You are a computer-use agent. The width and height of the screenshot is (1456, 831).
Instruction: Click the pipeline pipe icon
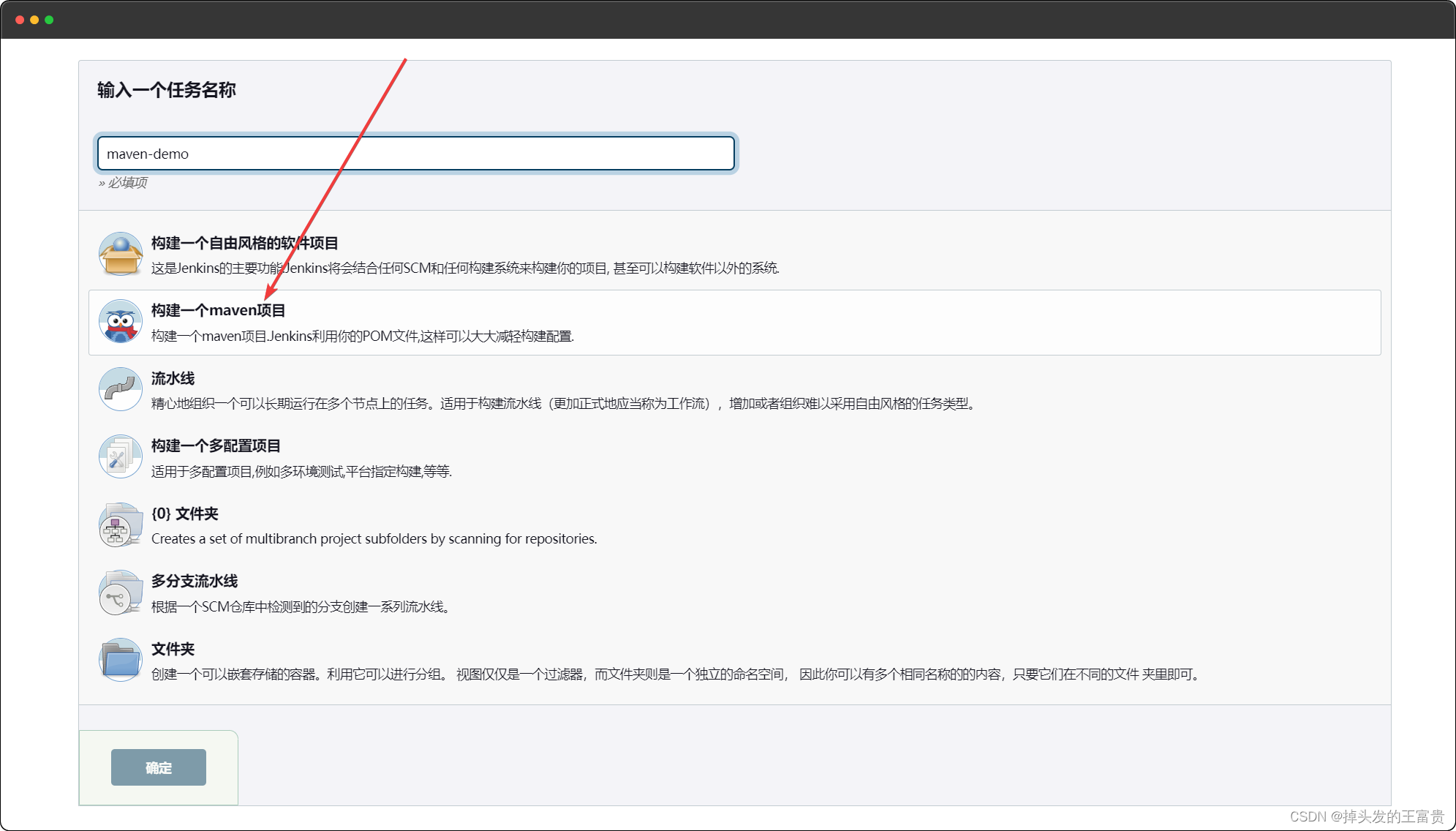(x=121, y=389)
